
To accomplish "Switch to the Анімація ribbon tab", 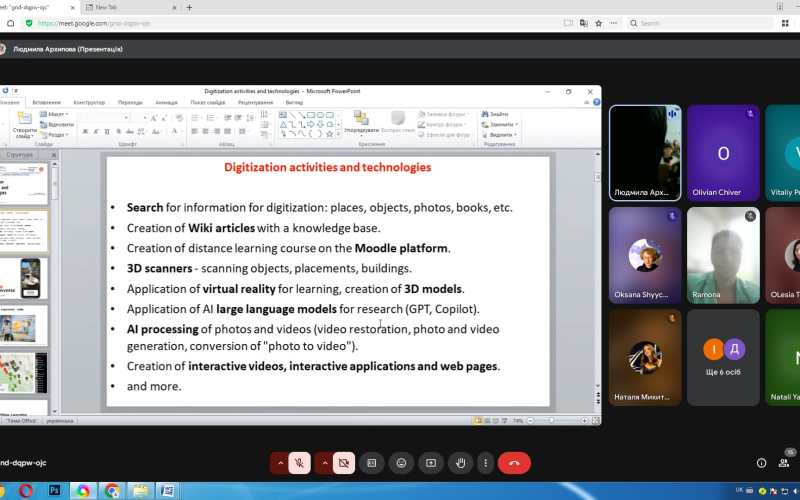I will point(166,103).
